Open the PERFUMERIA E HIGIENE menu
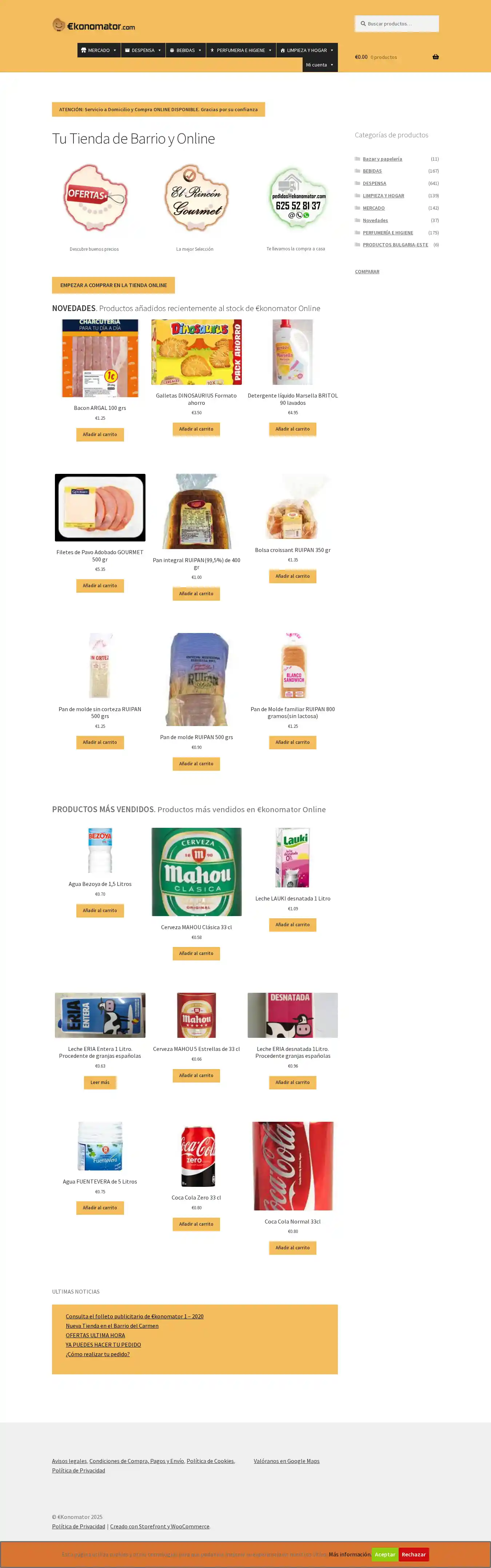Viewport: 491px width, 1568px height. [x=241, y=51]
